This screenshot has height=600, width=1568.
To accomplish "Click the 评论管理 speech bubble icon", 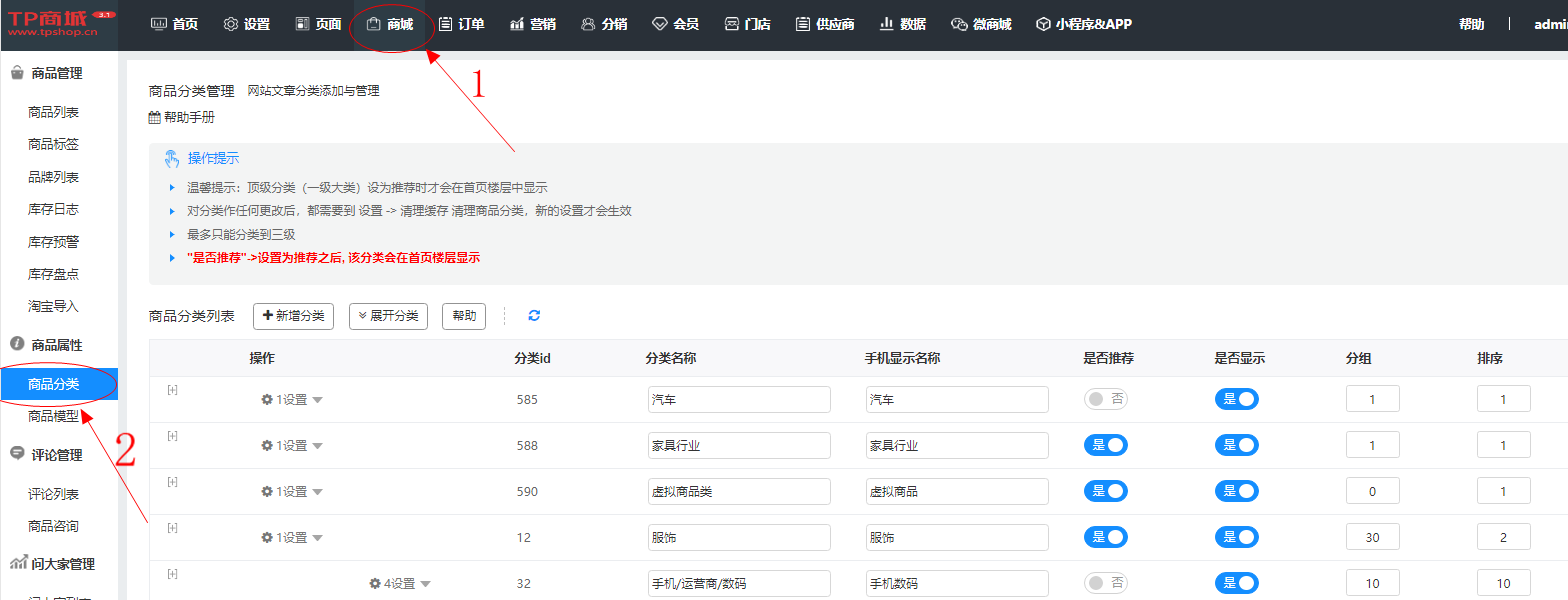I will pos(17,454).
